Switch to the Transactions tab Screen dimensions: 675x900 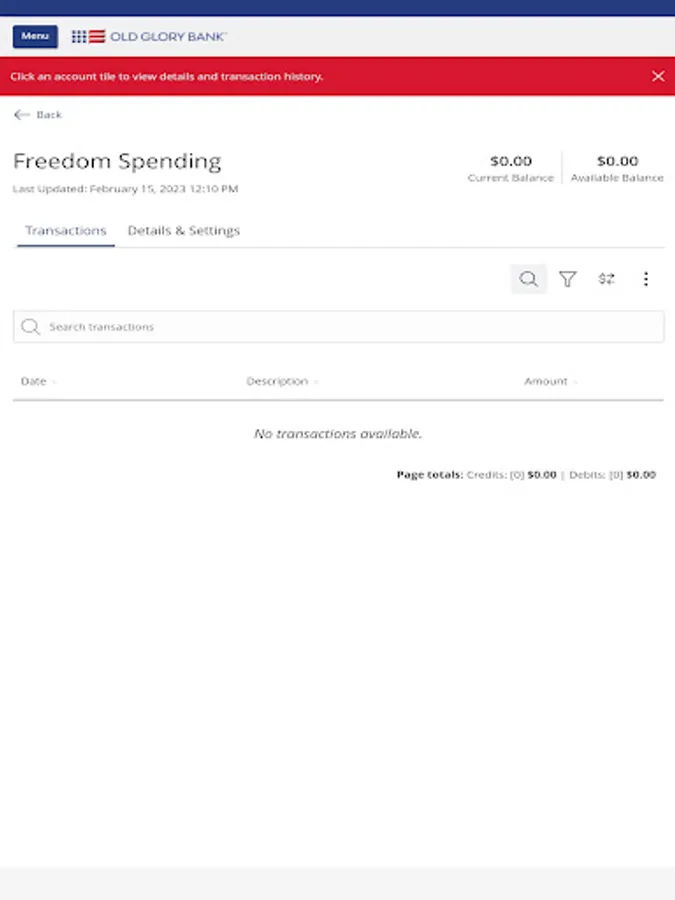pos(66,231)
